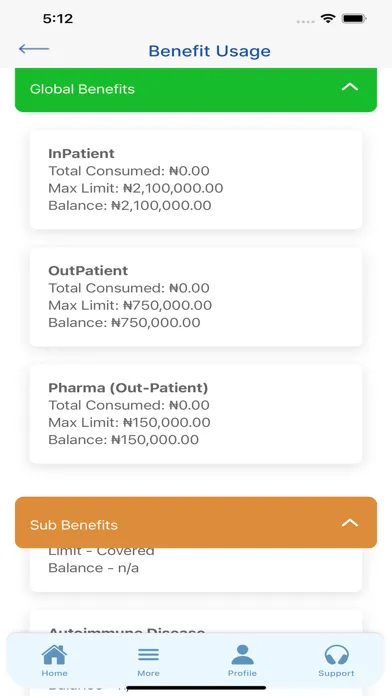Viewport: 392px width, 696px height.
Task: Tap the sub benefit card showing Balance n/a
Action: click(196, 569)
